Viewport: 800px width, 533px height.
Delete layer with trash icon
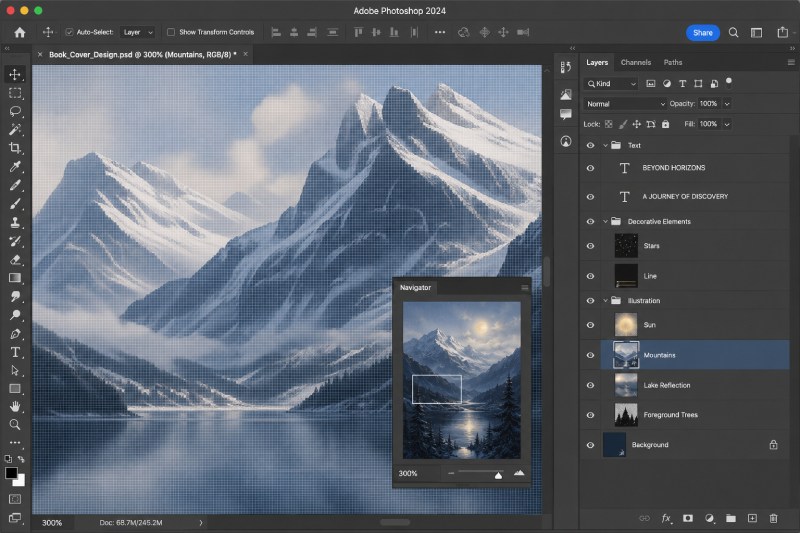(773, 518)
